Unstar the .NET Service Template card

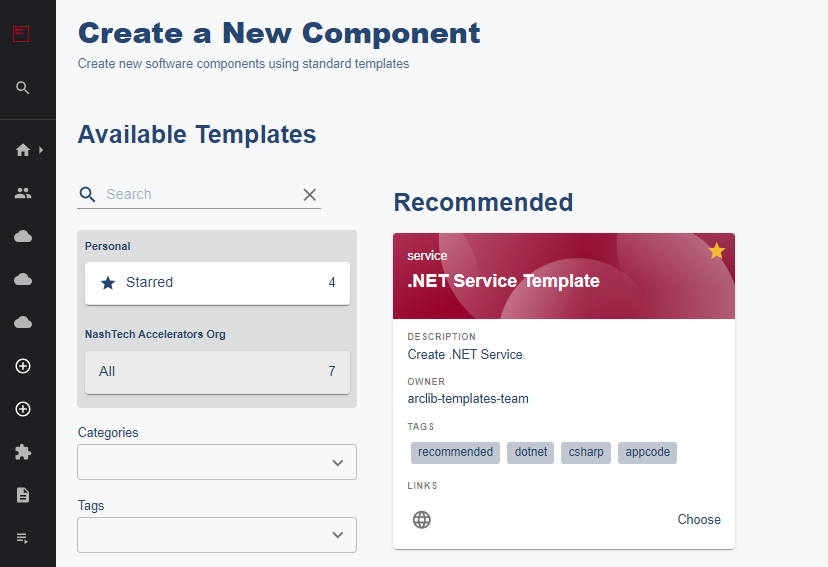click(x=716, y=251)
